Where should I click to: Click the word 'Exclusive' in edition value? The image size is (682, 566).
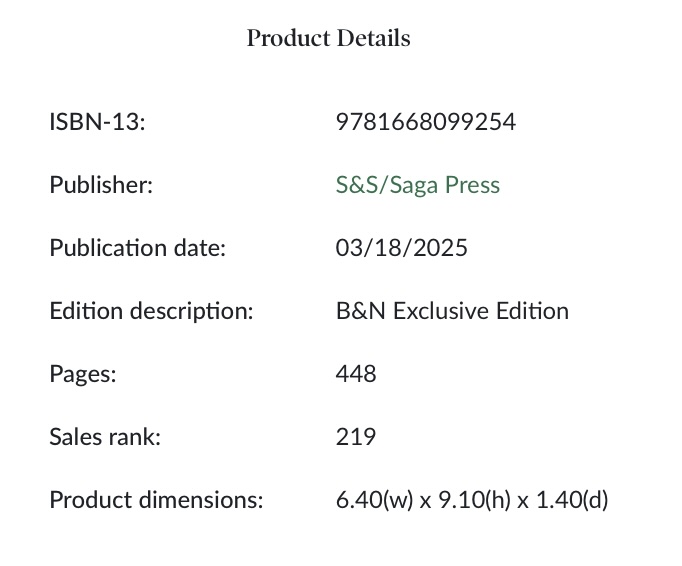click(x=439, y=311)
